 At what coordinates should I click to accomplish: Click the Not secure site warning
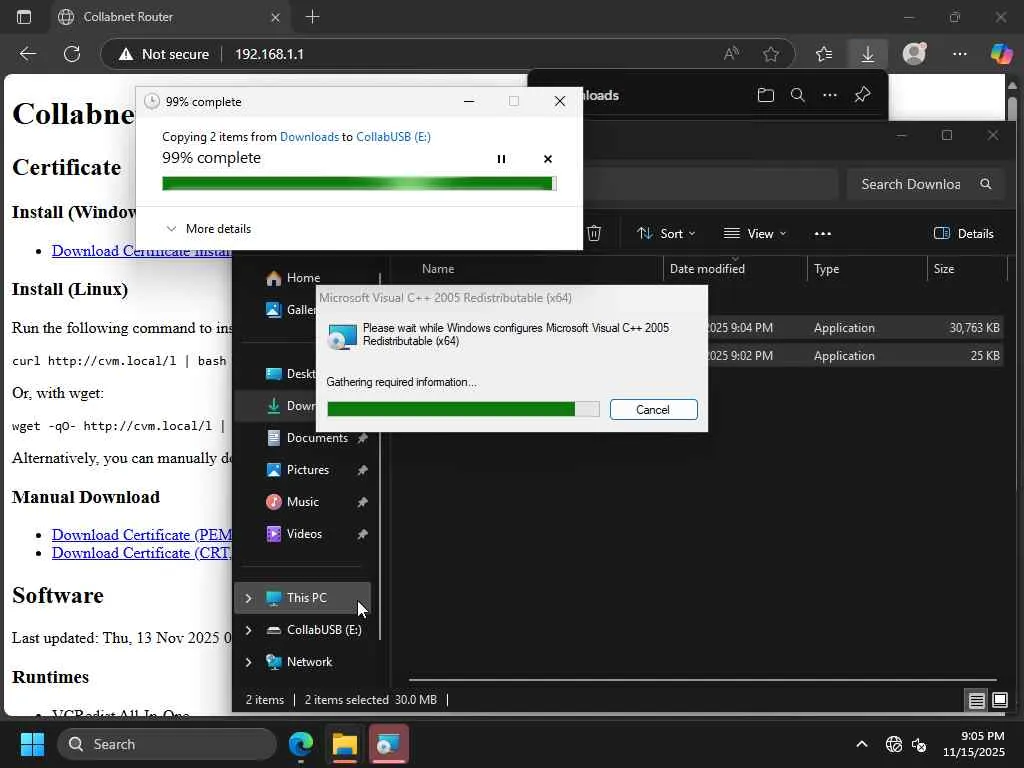(x=164, y=54)
